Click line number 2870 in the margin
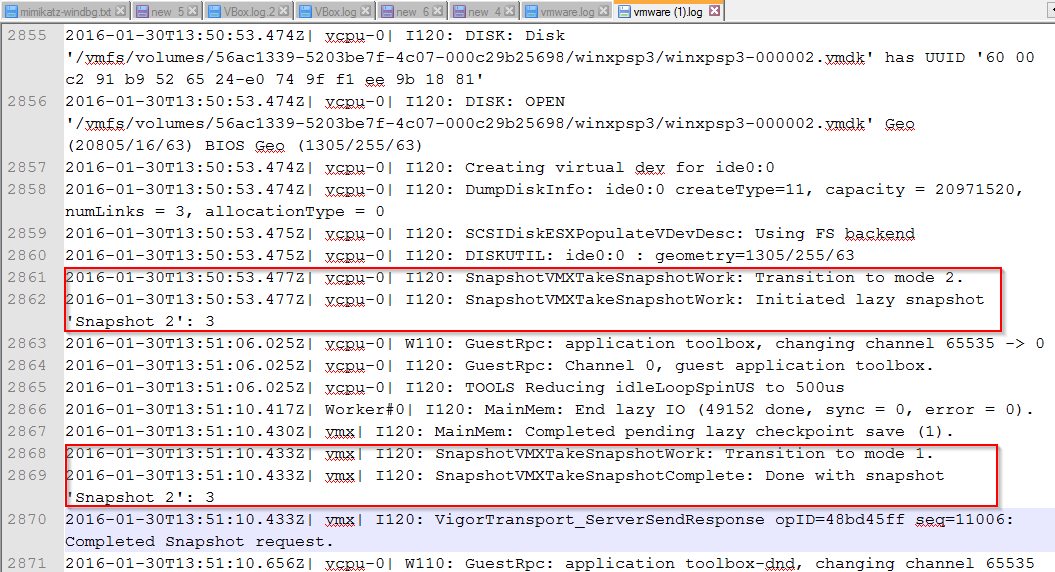The width and height of the screenshot is (1055, 572). pos(27,519)
